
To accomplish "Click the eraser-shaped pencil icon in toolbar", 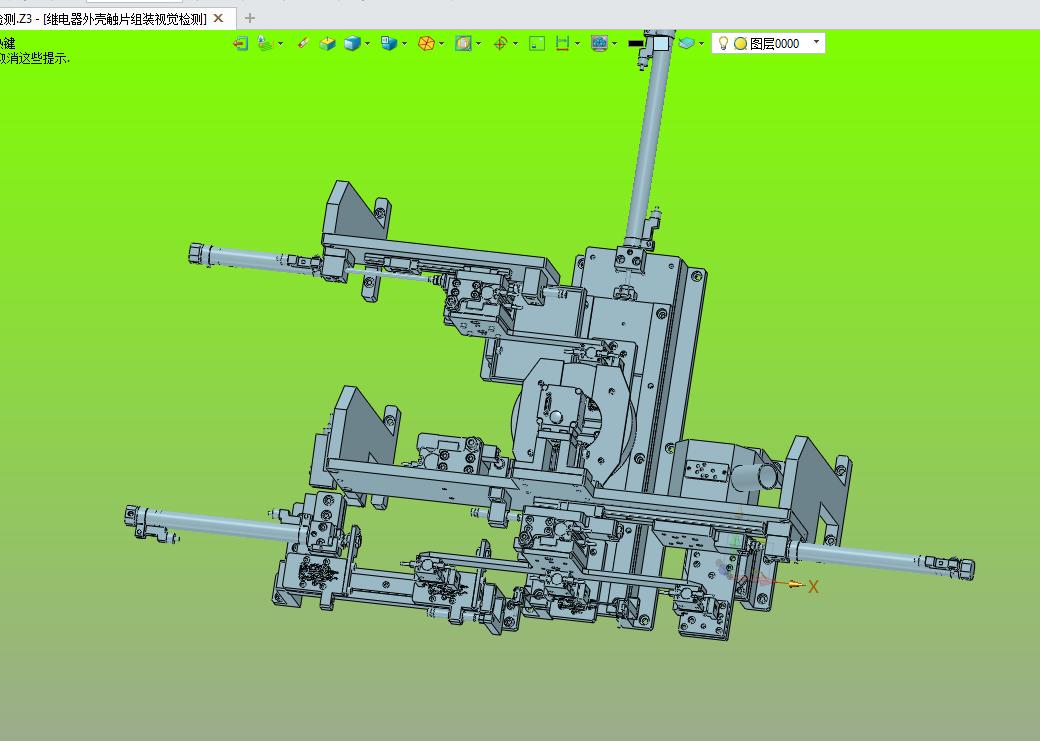I will click(303, 43).
